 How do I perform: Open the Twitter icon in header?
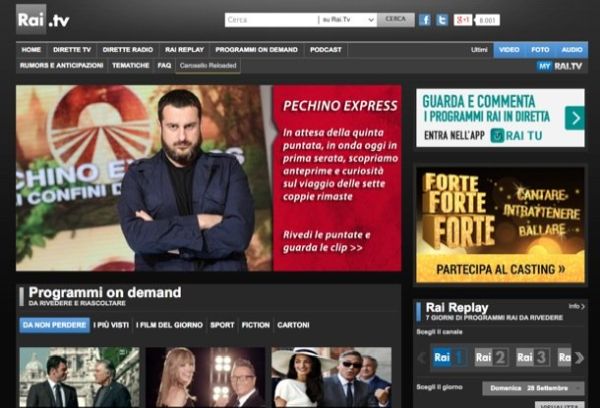442,20
